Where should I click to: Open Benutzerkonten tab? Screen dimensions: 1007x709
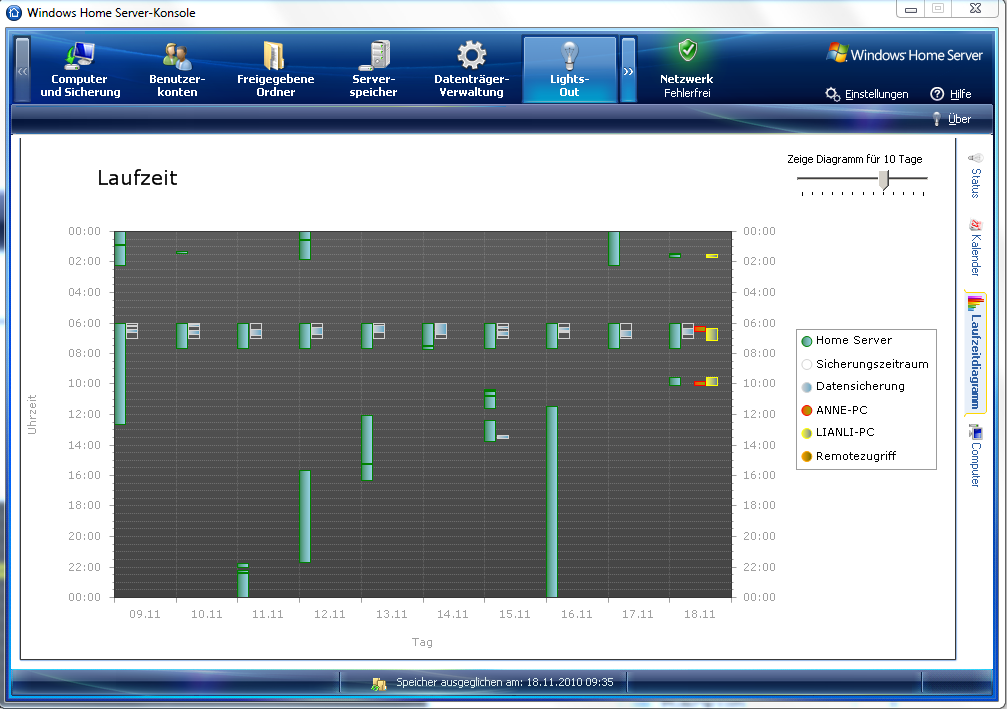(x=177, y=69)
